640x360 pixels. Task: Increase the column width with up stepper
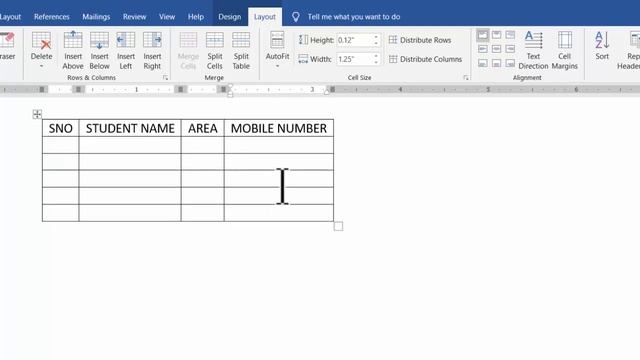(x=376, y=56)
